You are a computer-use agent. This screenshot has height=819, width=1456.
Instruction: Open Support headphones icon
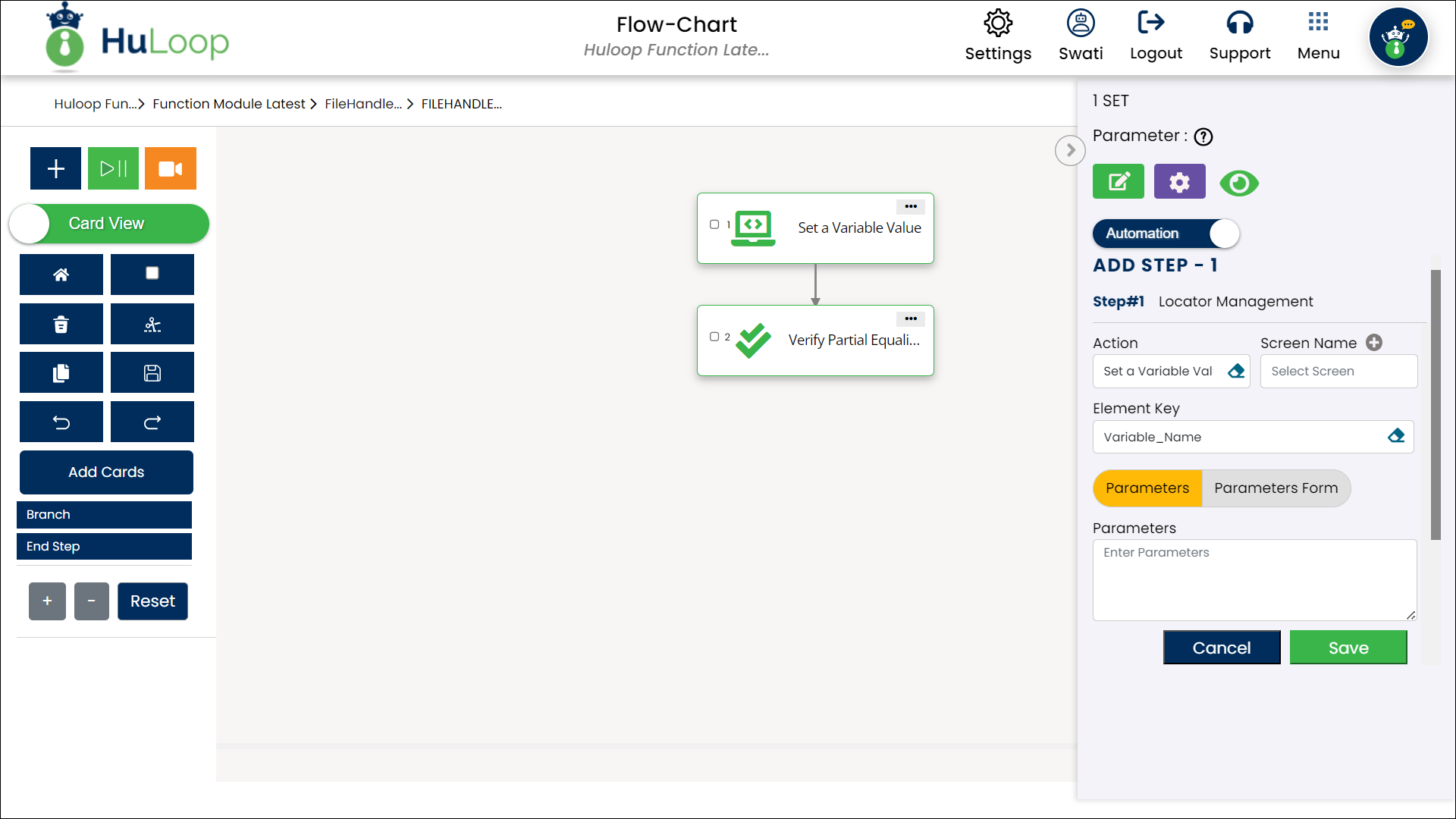pos(1240,23)
